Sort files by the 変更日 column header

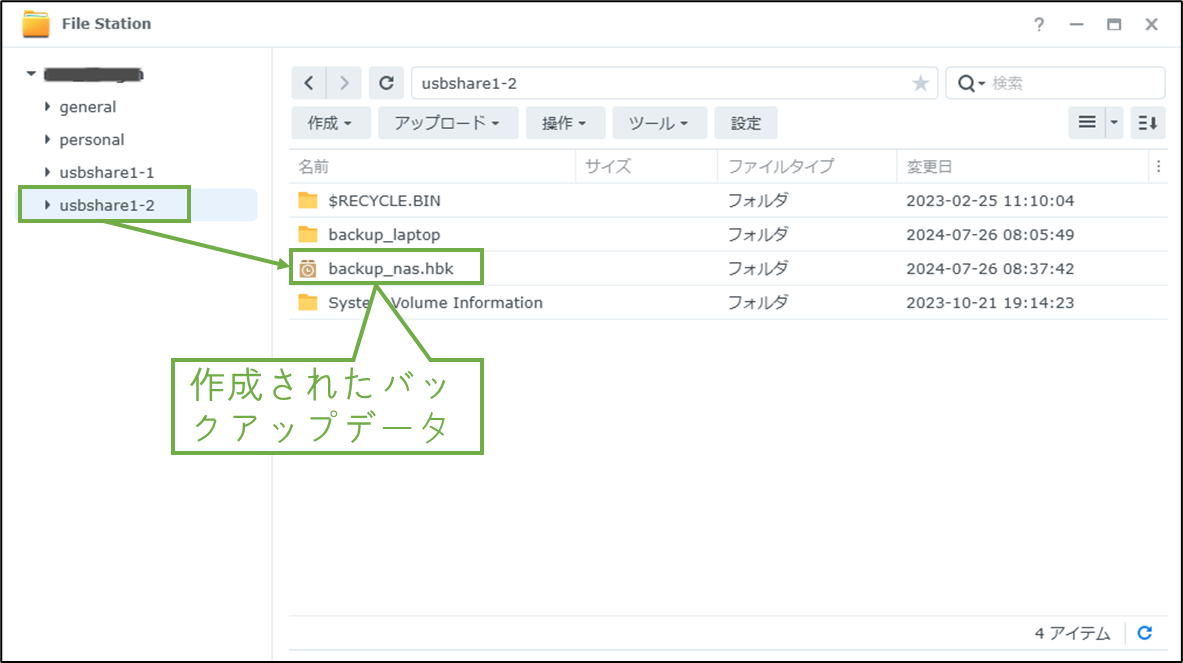[930, 166]
